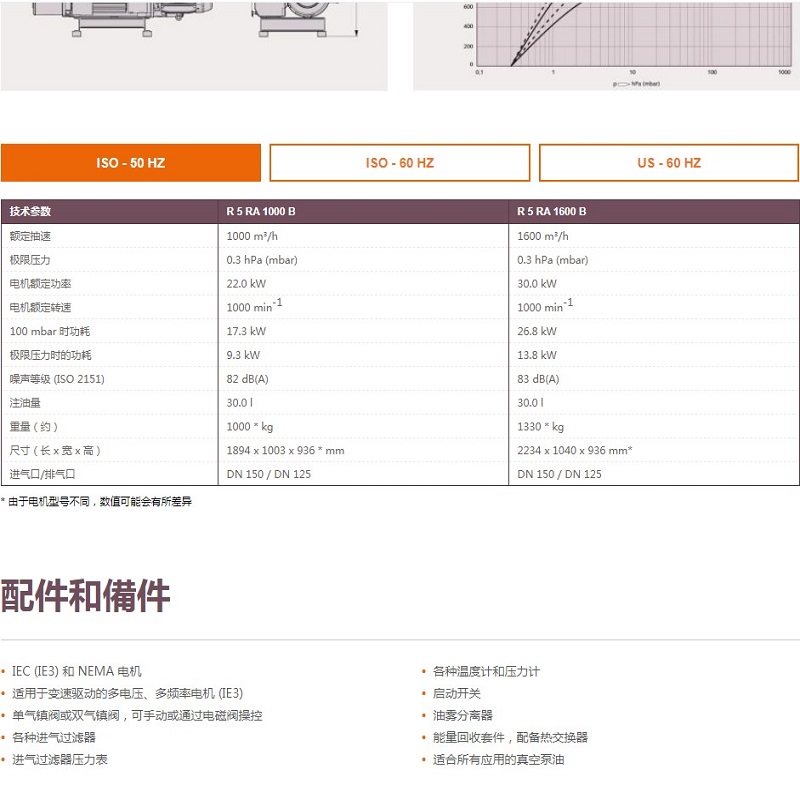Screen dimensions: 800x800
Task: Click the 极限压力 row label
Action: [30, 260]
